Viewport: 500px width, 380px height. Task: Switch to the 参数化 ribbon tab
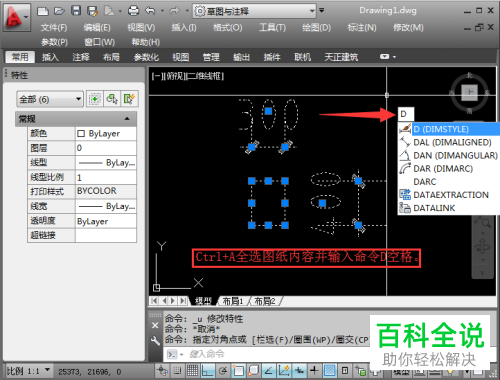(146, 57)
